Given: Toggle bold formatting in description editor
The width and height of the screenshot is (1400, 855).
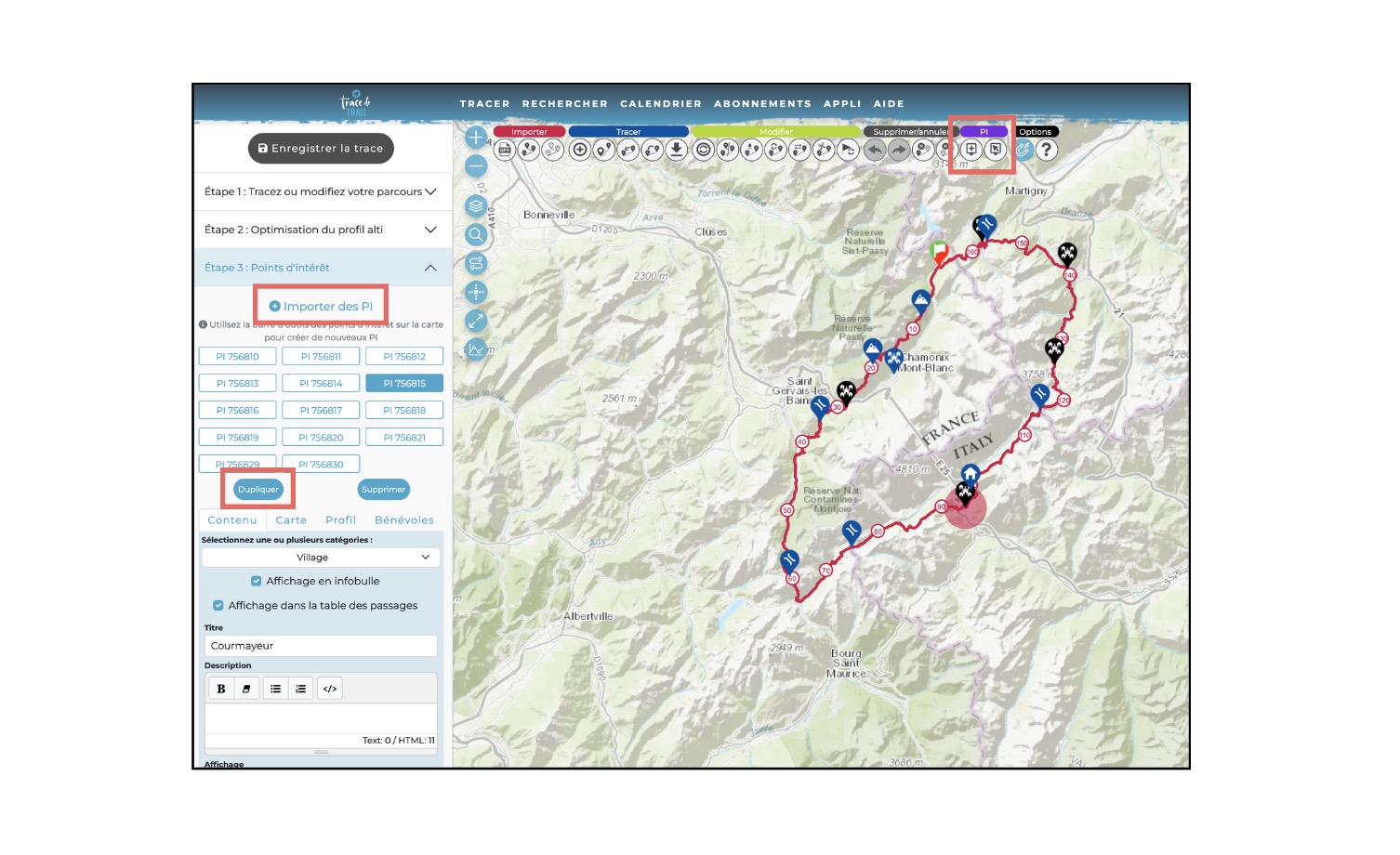Looking at the screenshot, I should click(221, 689).
